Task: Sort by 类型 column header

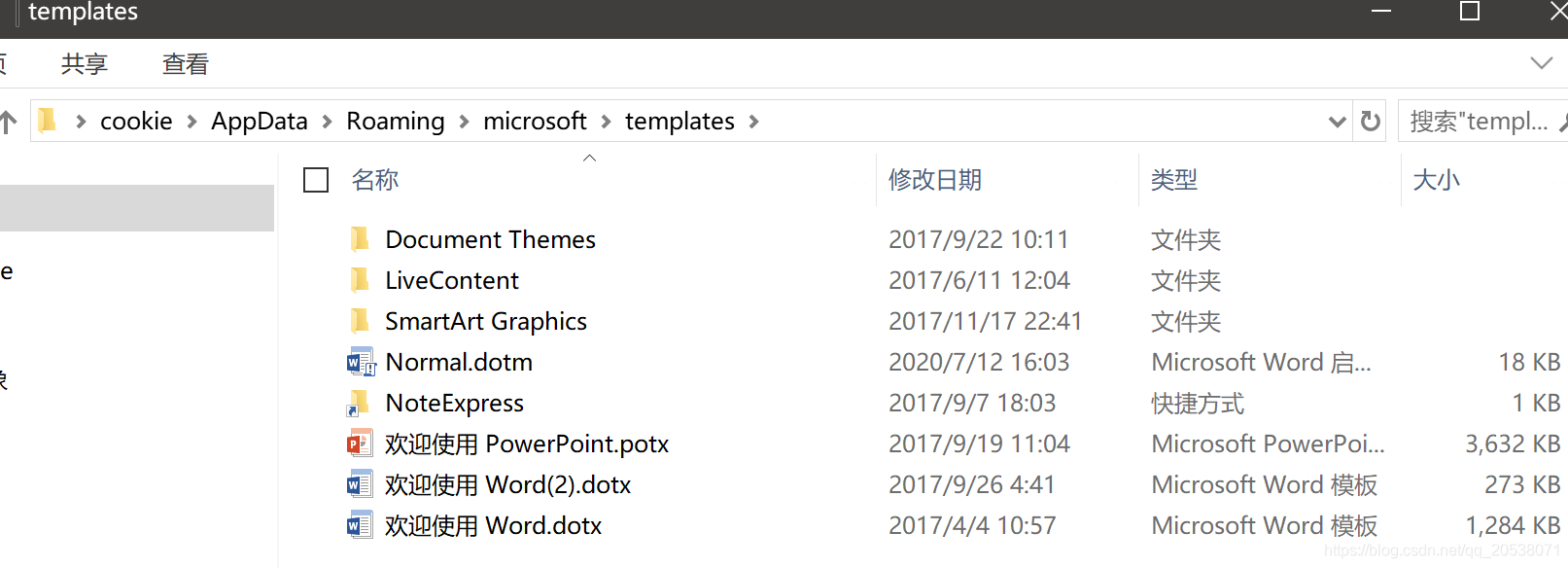Action: (x=1174, y=180)
